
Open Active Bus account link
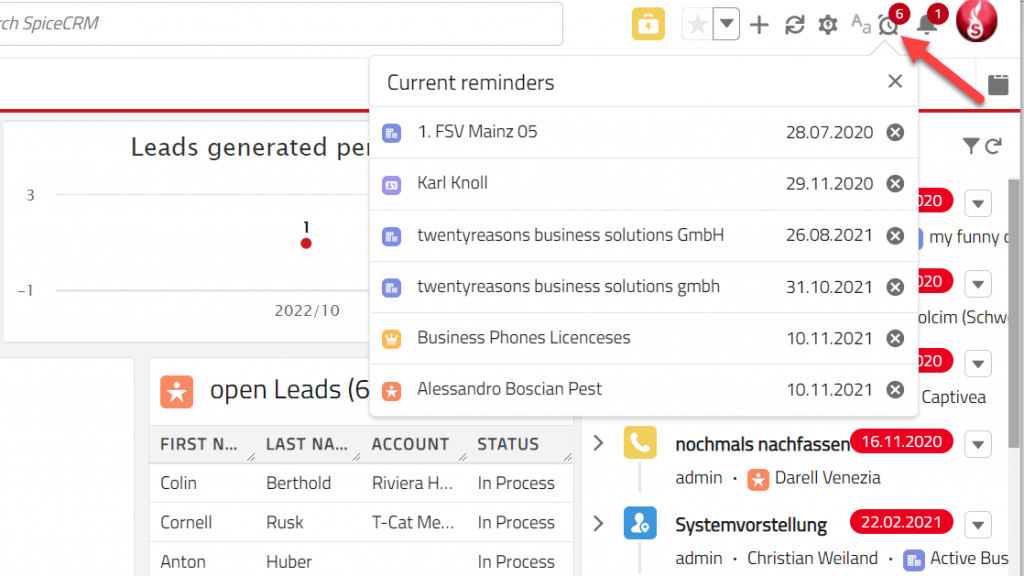pyautogui.click(x=968, y=558)
